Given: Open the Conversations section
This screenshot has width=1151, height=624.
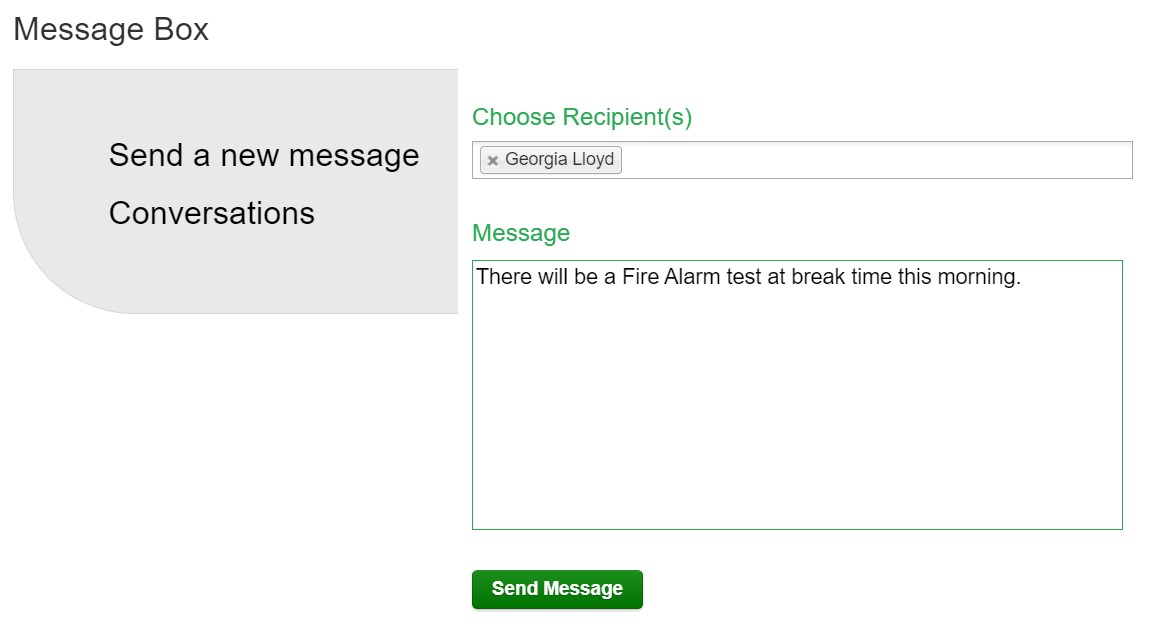Looking at the screenshot, I should click(212, 213).
